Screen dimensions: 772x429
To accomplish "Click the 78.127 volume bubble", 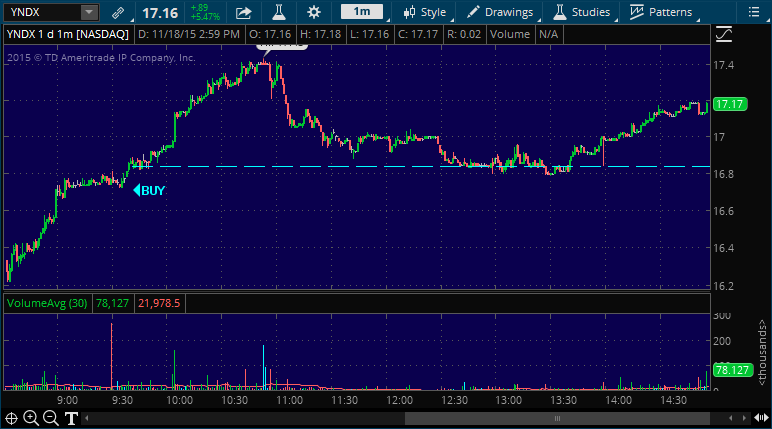I will (x=732, y=370).
